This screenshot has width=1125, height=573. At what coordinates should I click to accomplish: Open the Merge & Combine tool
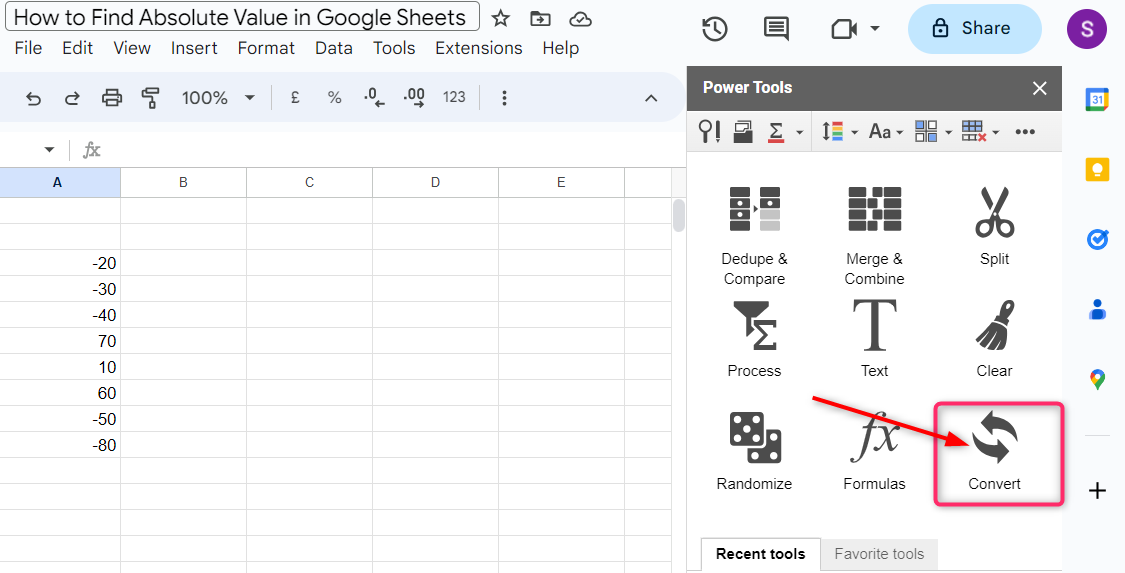click(874, 236)
